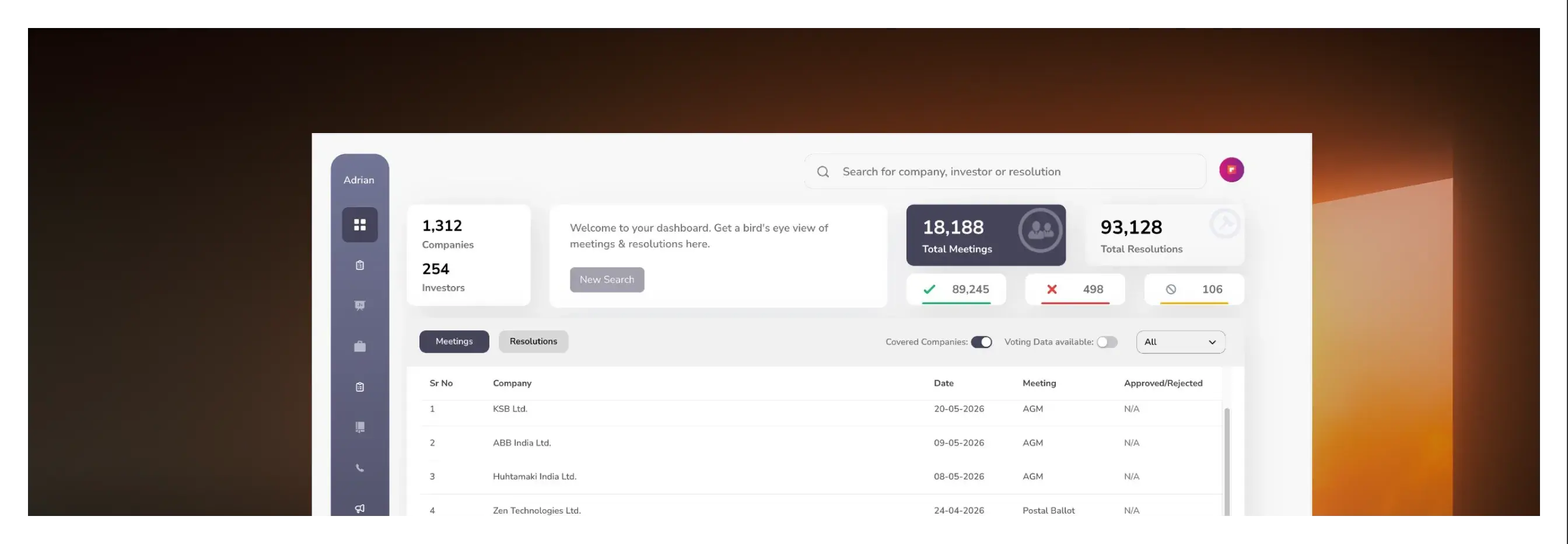Click the faded icon on Total Resolutions card
Screen dimensions: 1568x544
1224,224
